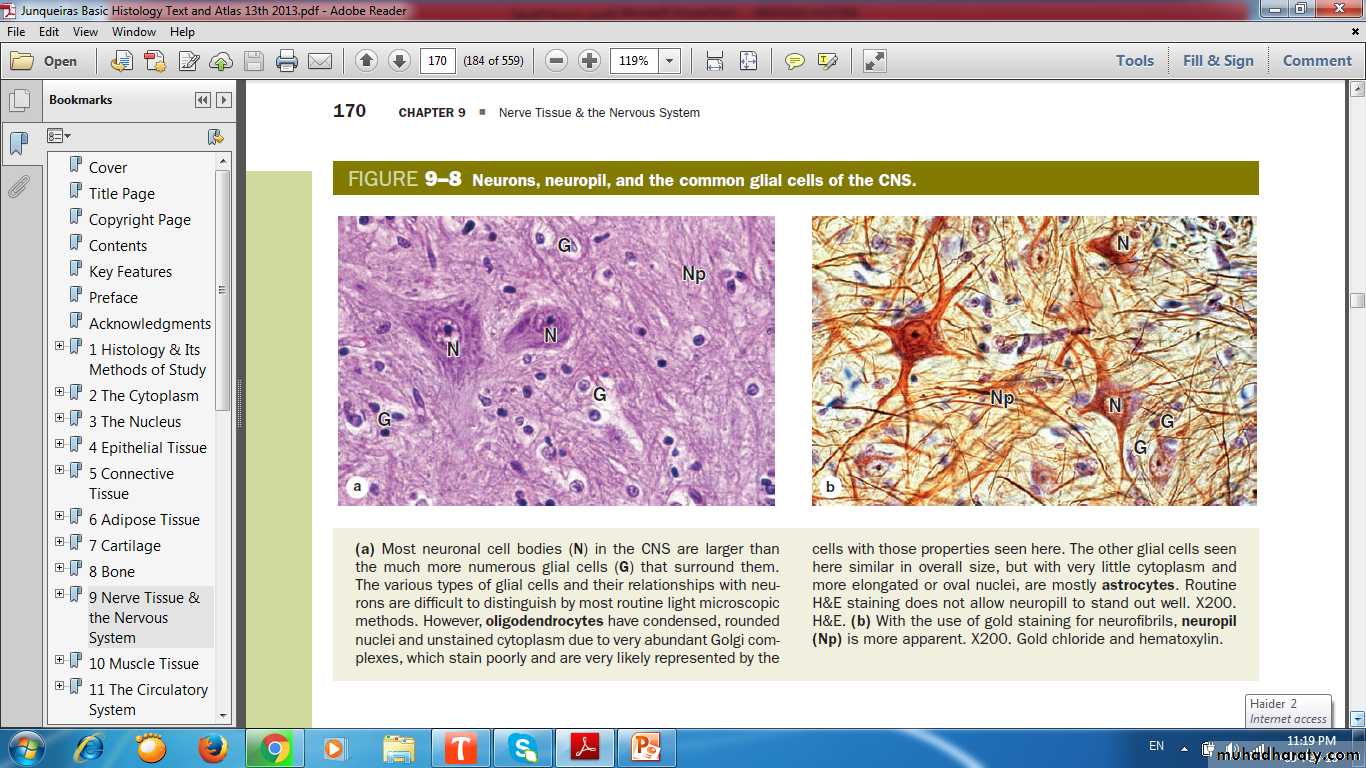Switch to read mode with arrows icon
1366x768 pixels.
[x=875, y=61]
